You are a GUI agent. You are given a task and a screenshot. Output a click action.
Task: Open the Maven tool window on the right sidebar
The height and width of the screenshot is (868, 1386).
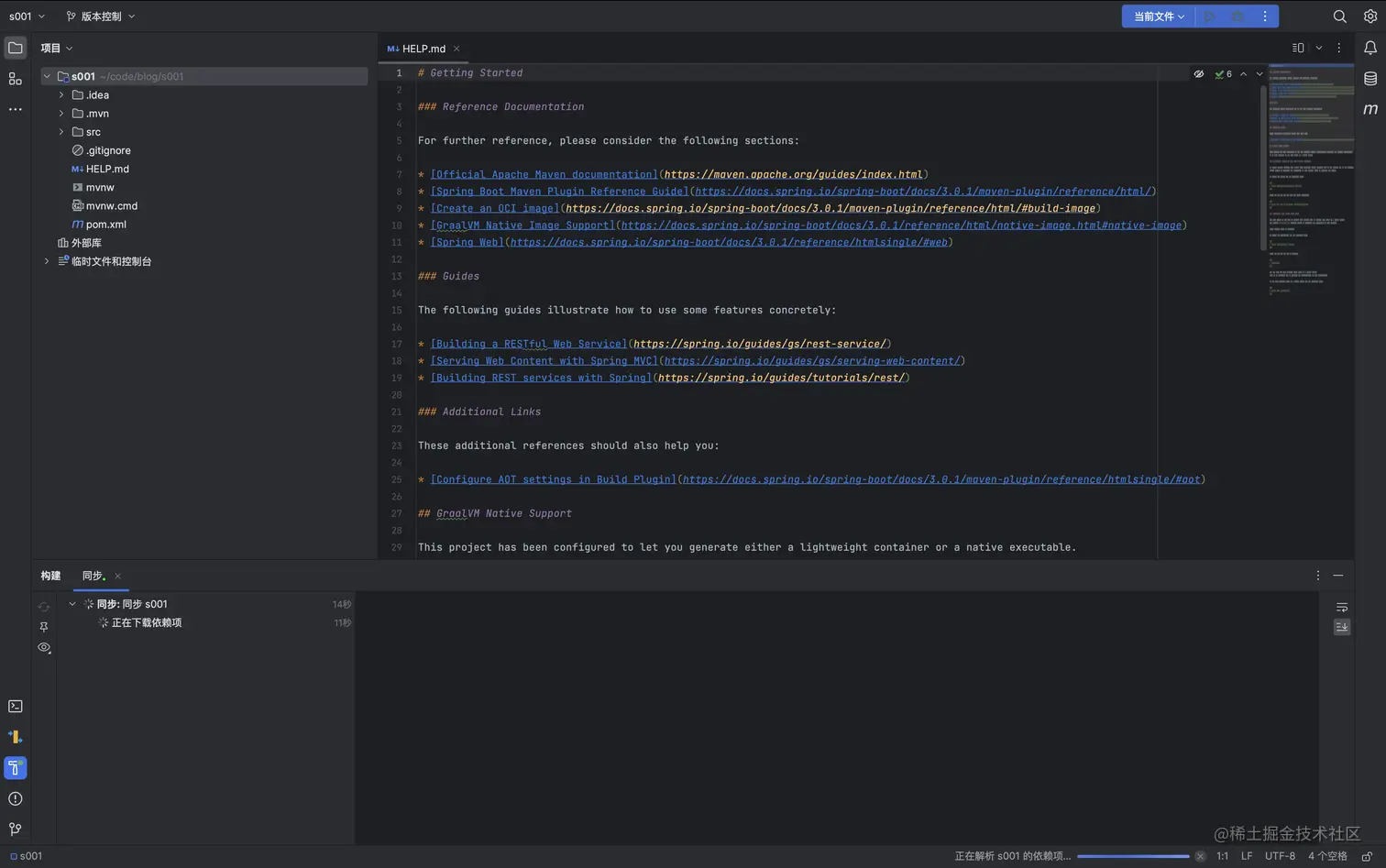pyautogui.click(x=1372, y=109)
